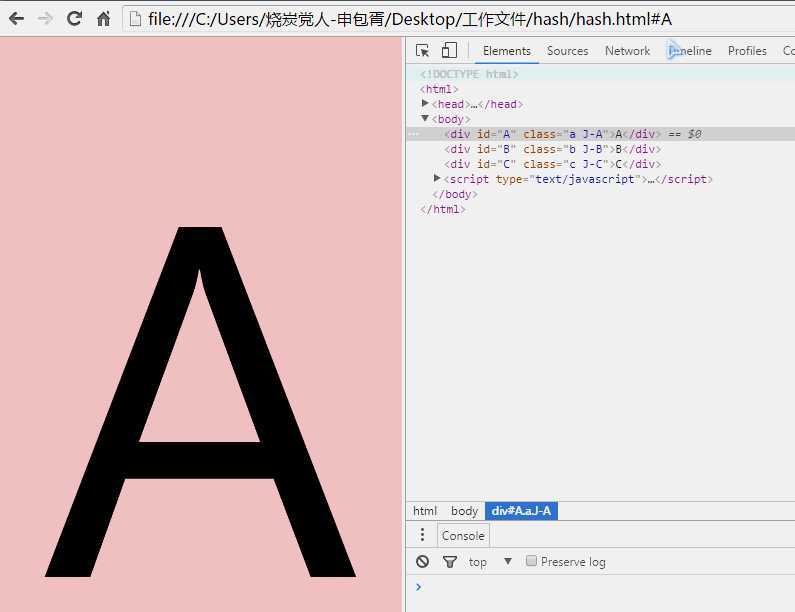Reload the page with the refresh icon
Screen dimensions: 795x612
tap(75, 19)
